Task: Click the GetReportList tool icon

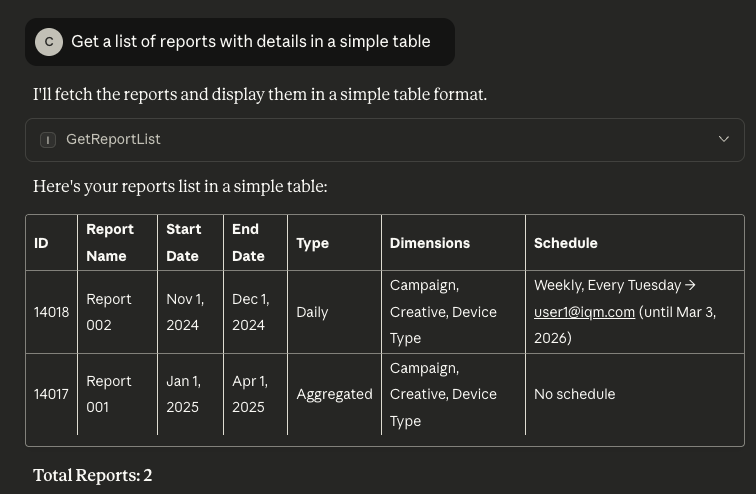Action: click(48, 140)
